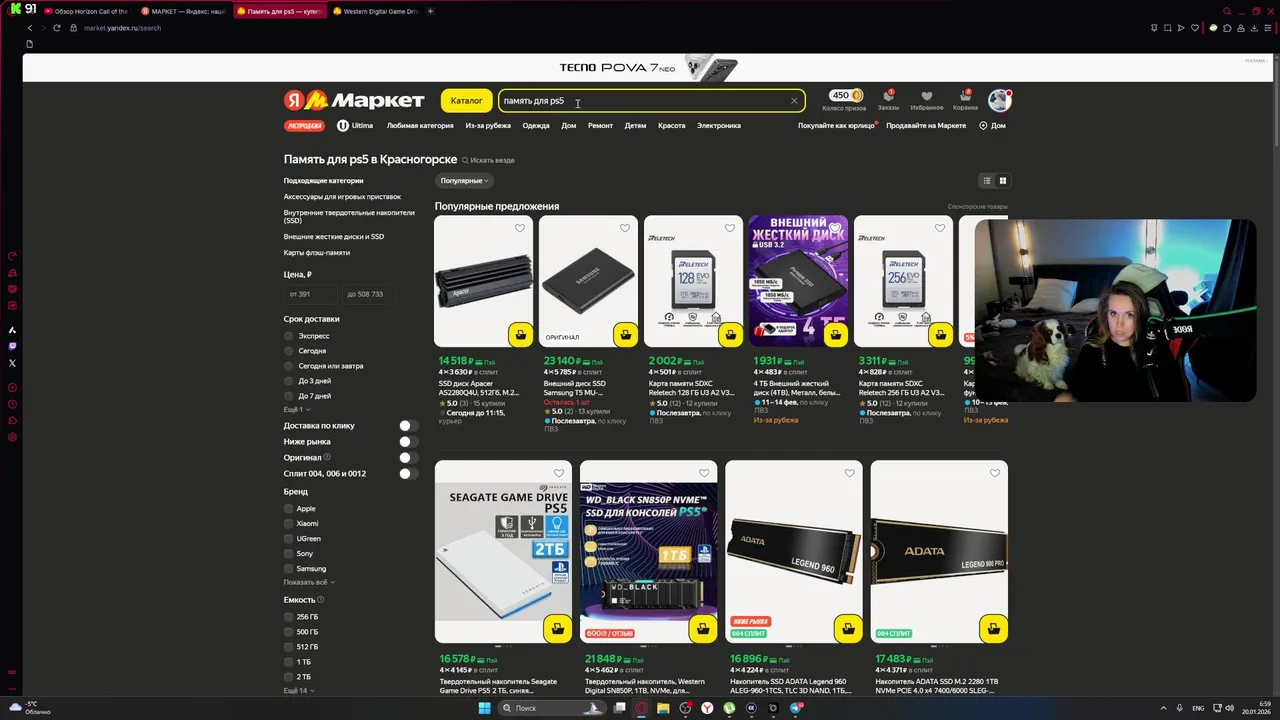Open Колесо призов 450 coins
The width and height of the screenshot is (1280, 720).
844,100
